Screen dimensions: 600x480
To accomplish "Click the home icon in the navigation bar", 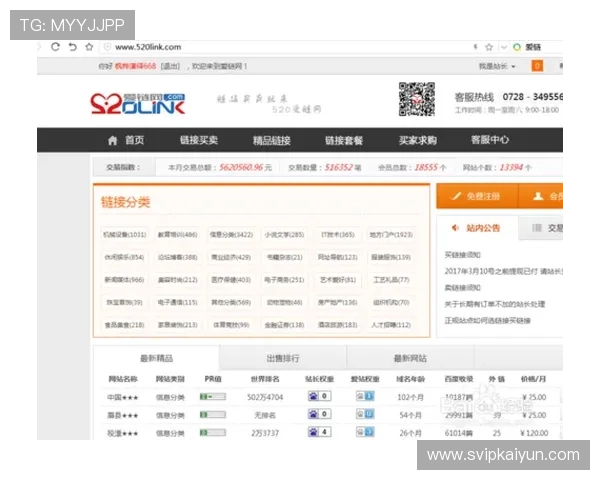I will [x=112, y=140].
